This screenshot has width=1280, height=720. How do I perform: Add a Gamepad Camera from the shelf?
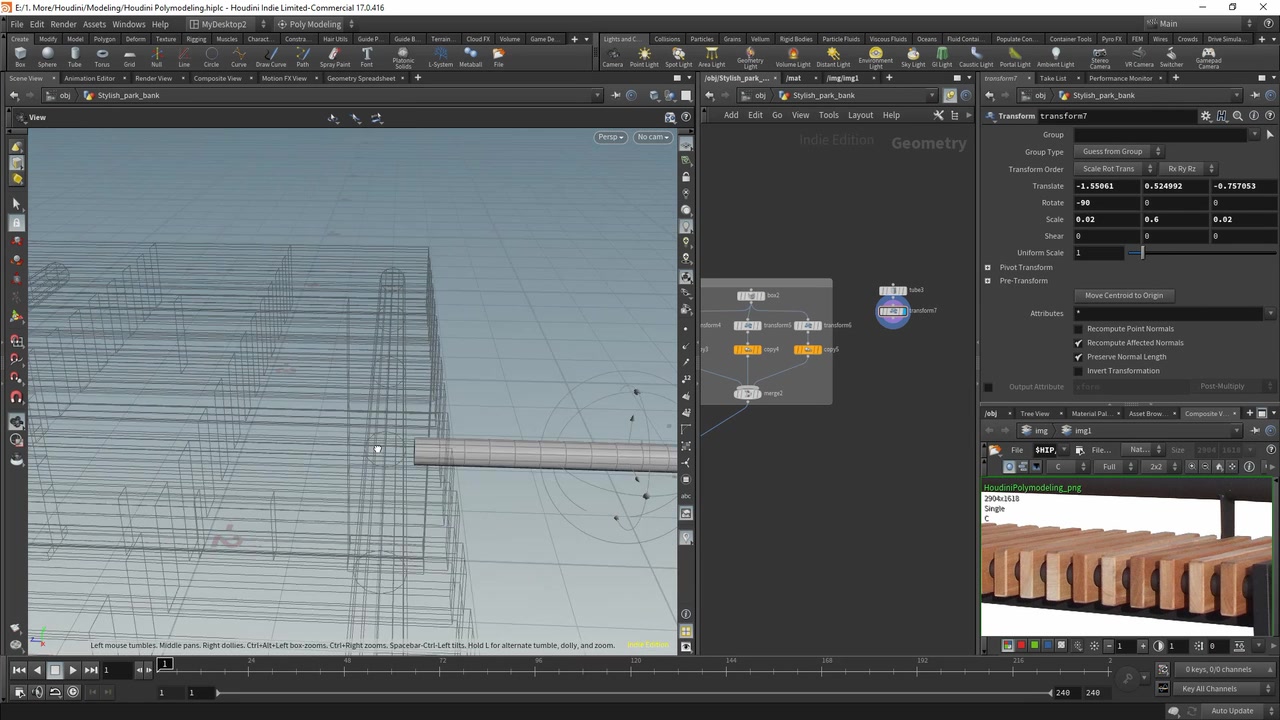(x=1208, y=58)
